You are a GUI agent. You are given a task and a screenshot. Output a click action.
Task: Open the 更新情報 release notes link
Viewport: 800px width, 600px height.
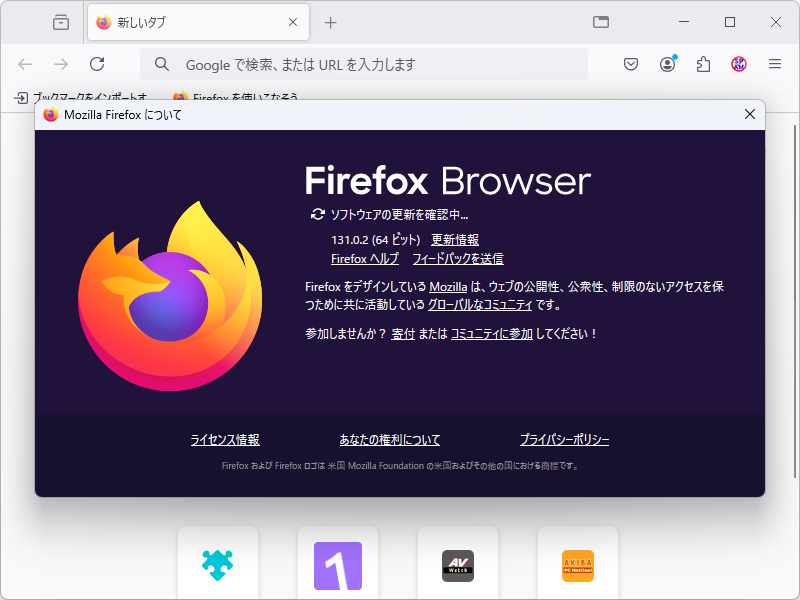(455, 239)
